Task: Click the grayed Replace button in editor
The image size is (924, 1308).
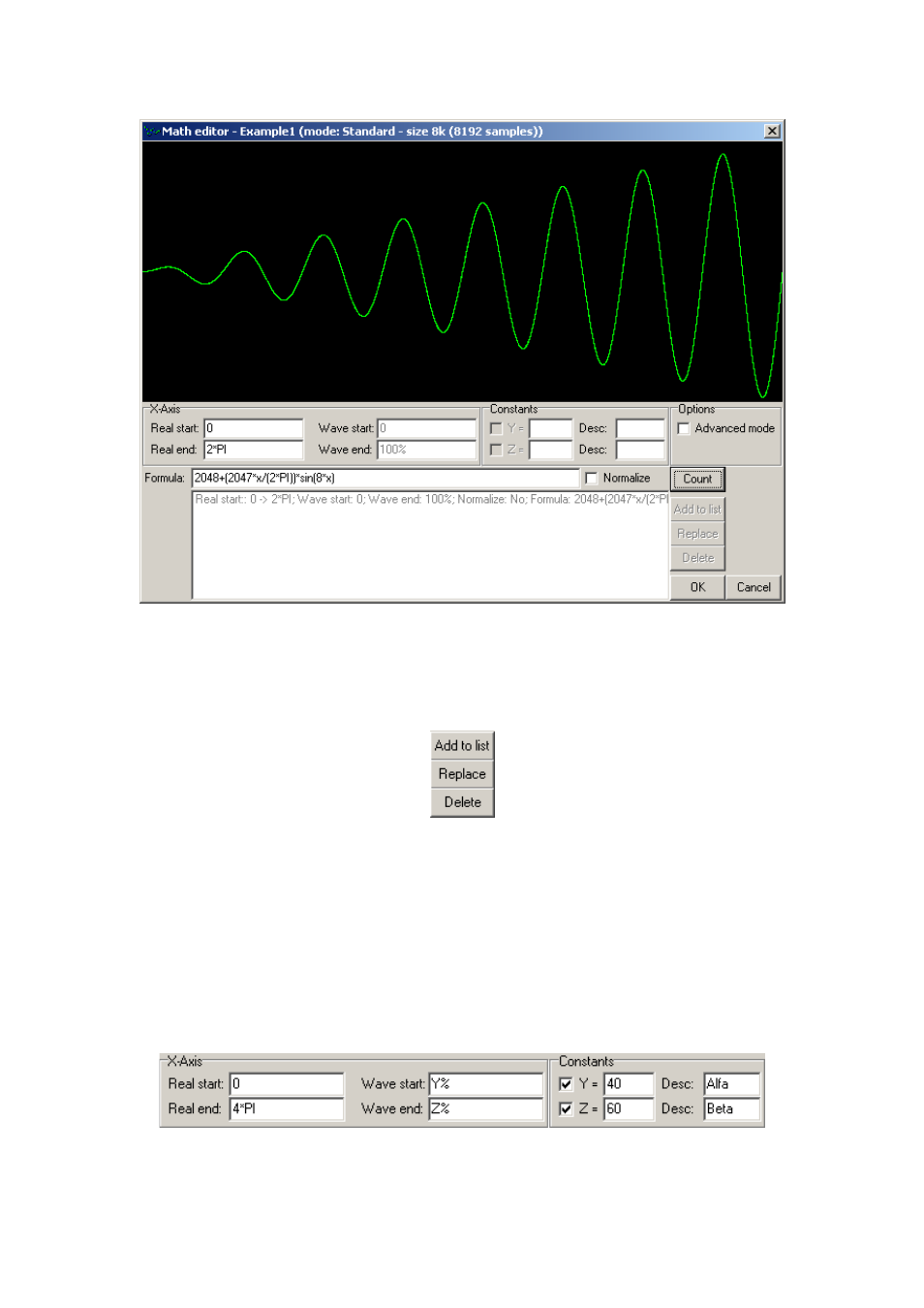Action: point(697,534)
